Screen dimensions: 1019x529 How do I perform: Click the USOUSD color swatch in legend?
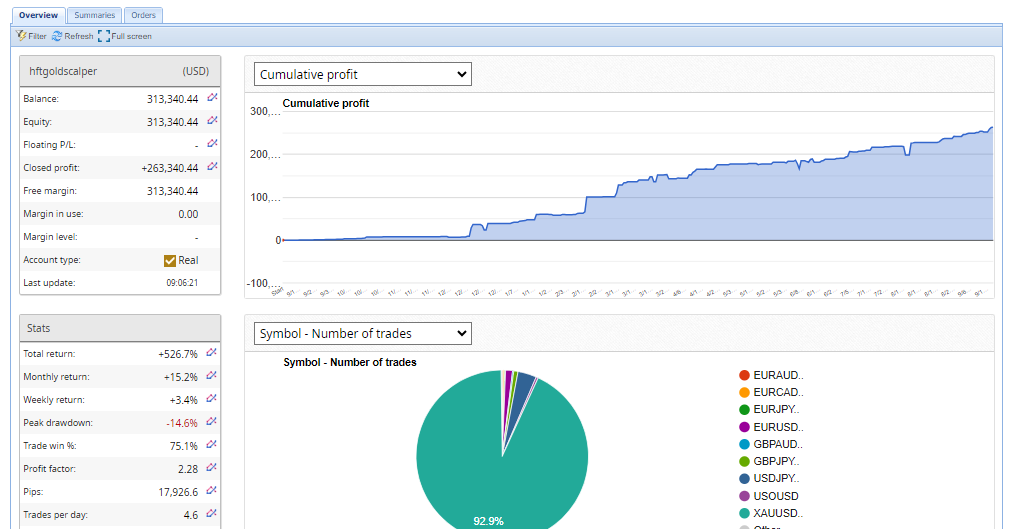[x=744, y=496]
